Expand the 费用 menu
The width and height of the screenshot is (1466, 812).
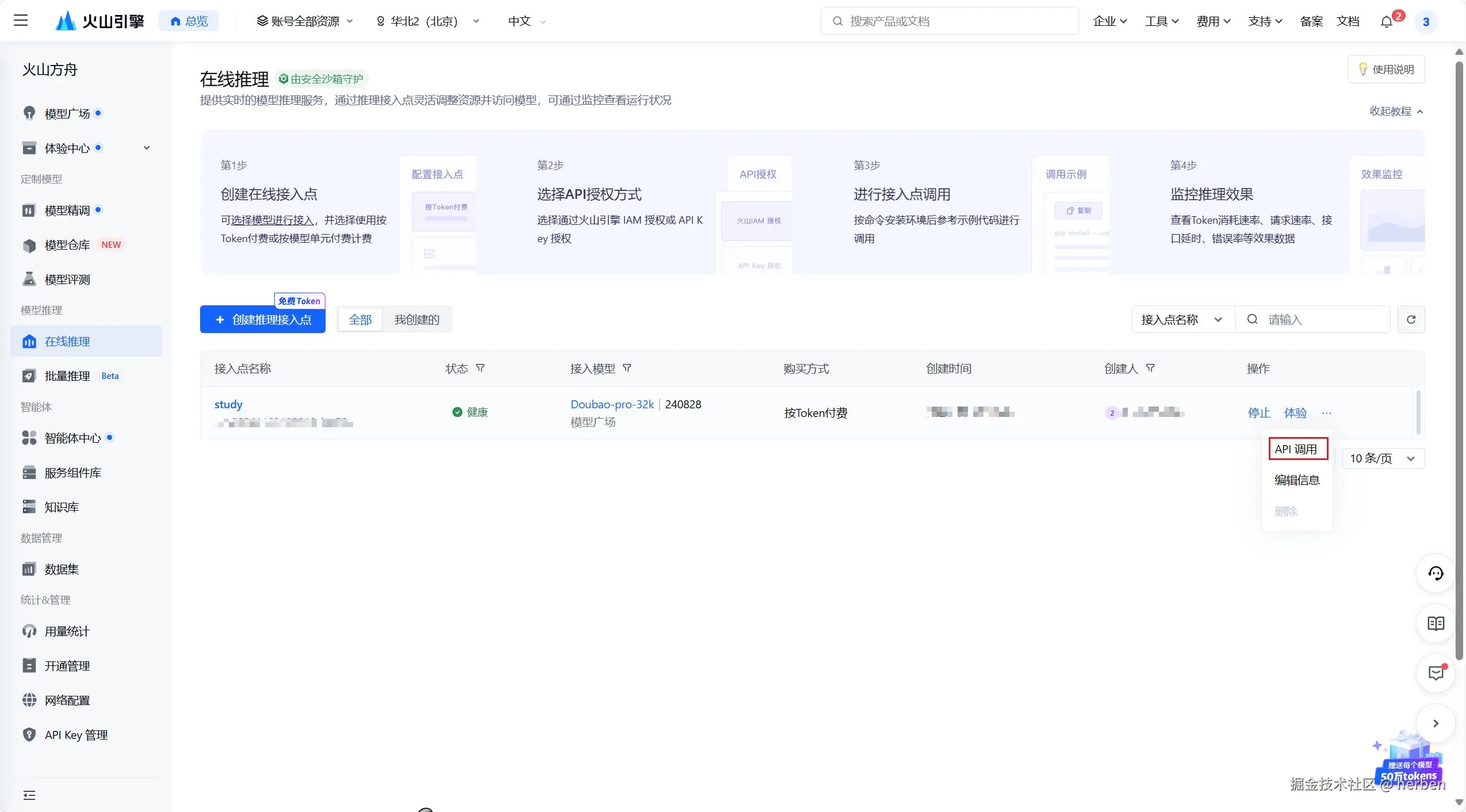(x=1214, y=21)
